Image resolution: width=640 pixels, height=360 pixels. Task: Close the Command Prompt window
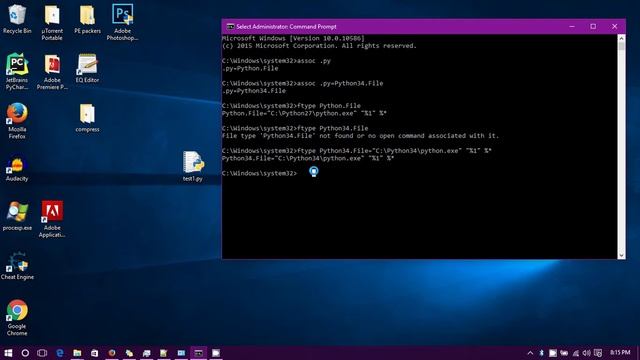pyautogui.click(x=615, y=27)
